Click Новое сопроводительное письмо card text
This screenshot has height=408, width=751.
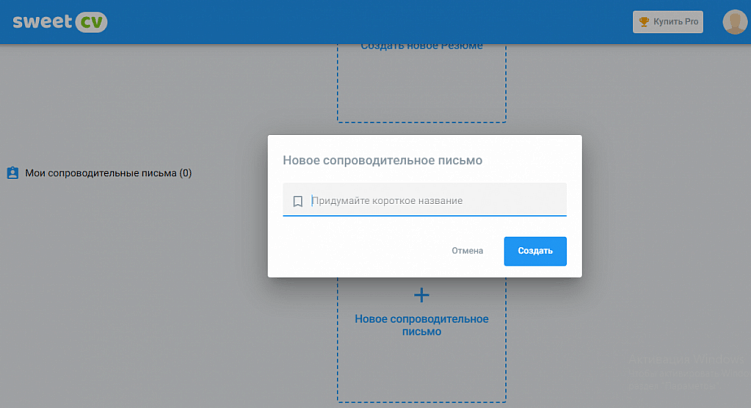421,325
